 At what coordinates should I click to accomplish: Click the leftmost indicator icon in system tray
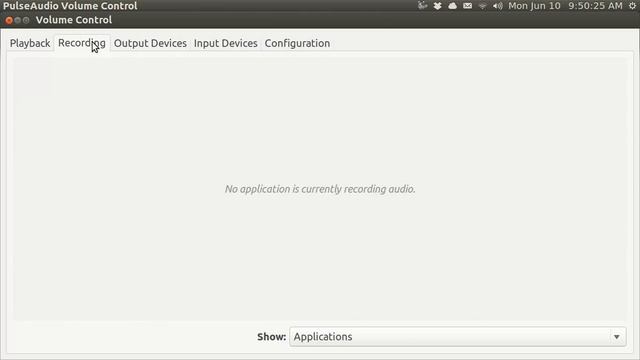point(422,6)
